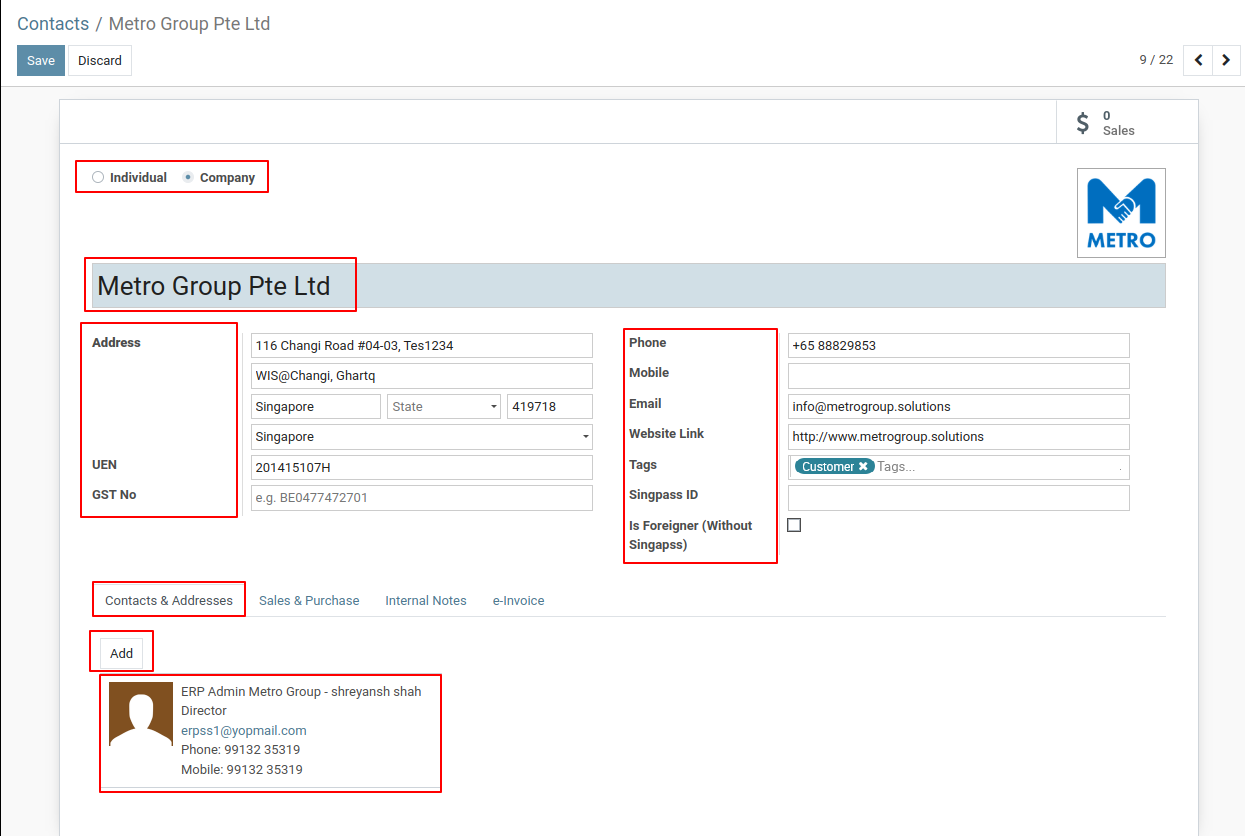Go to previous contact record arrow
The image size is (1245, 836).
pyautogui.click(x=1198, y=60)
